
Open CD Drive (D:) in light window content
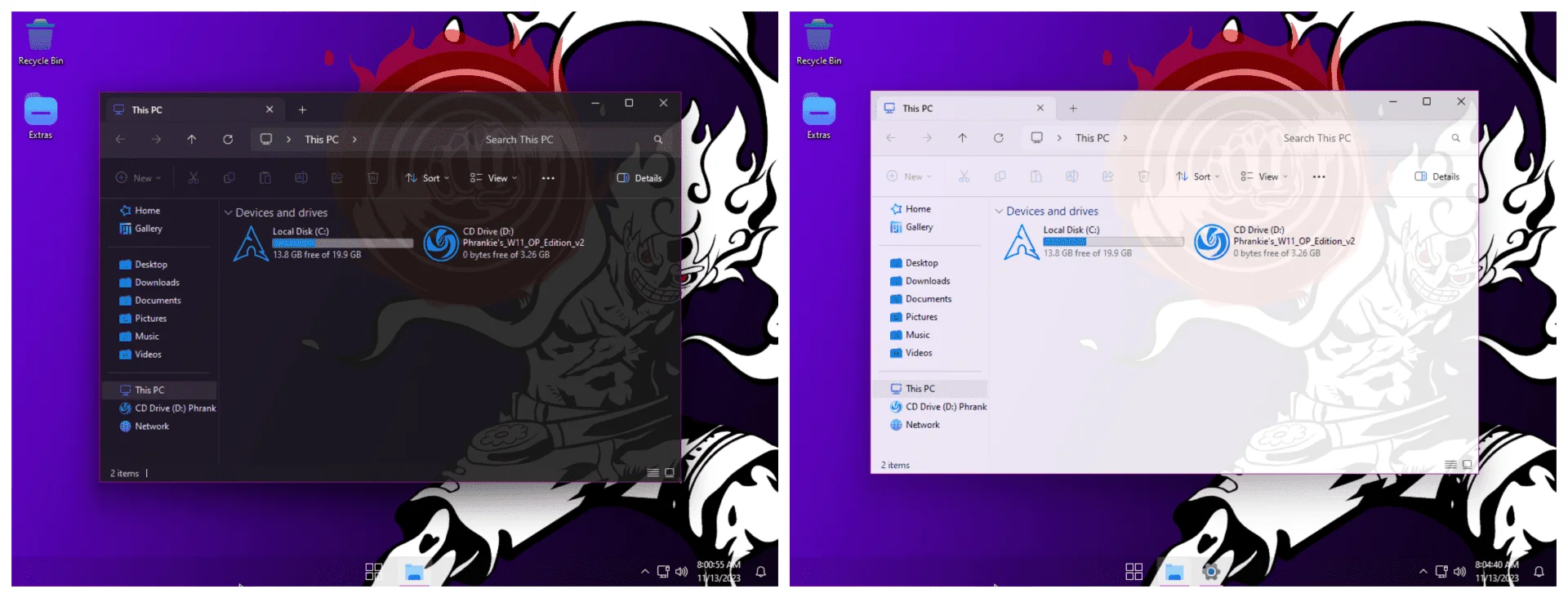click(x=1274, y=241)
